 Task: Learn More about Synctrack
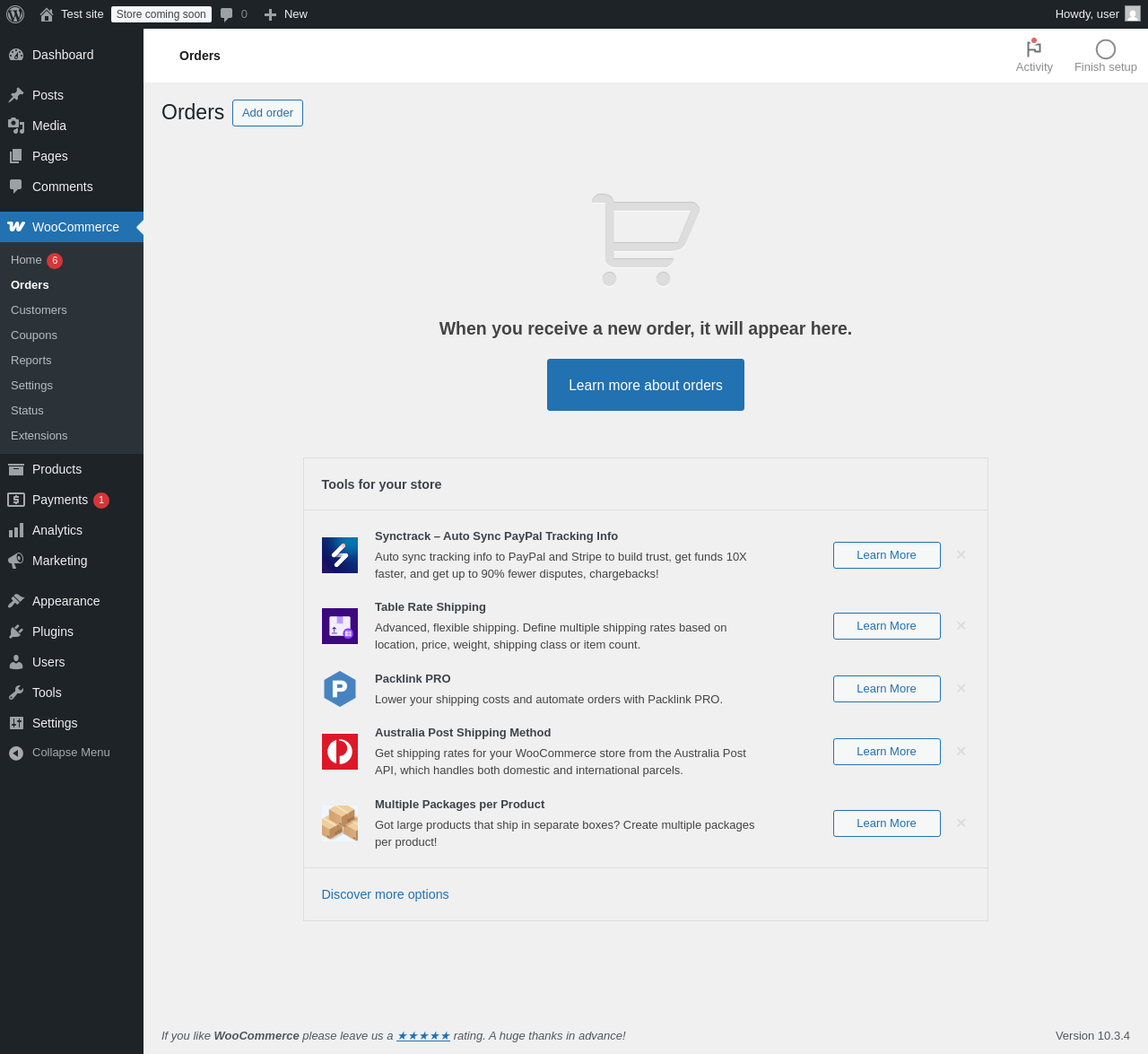[x=886, y=555]
